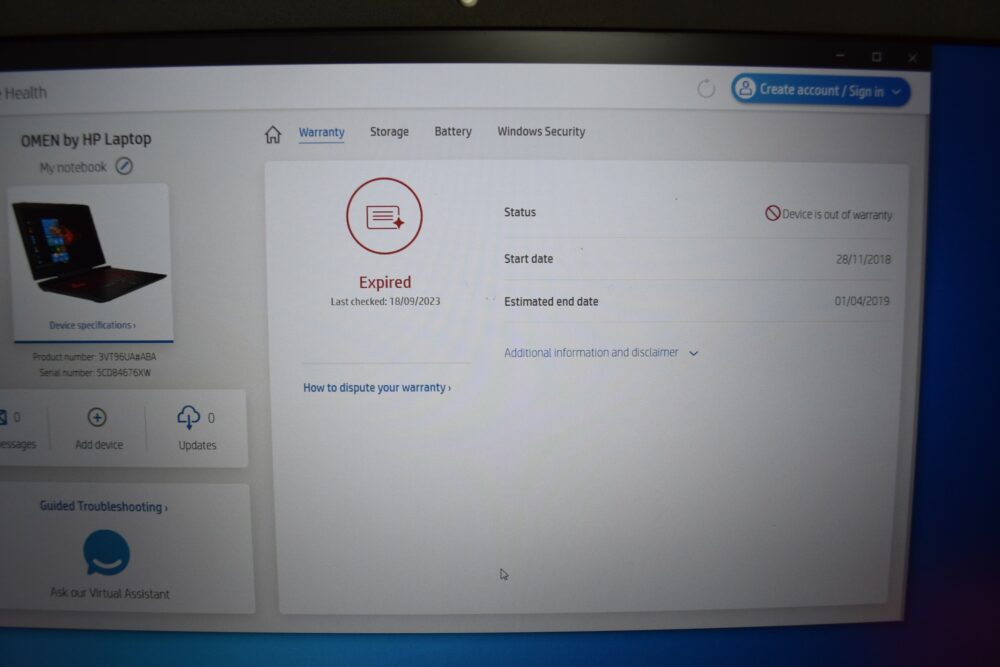Minimize the HP Support Assistant window
This screenshot has height=667, width=1000.
coord(841,55)
